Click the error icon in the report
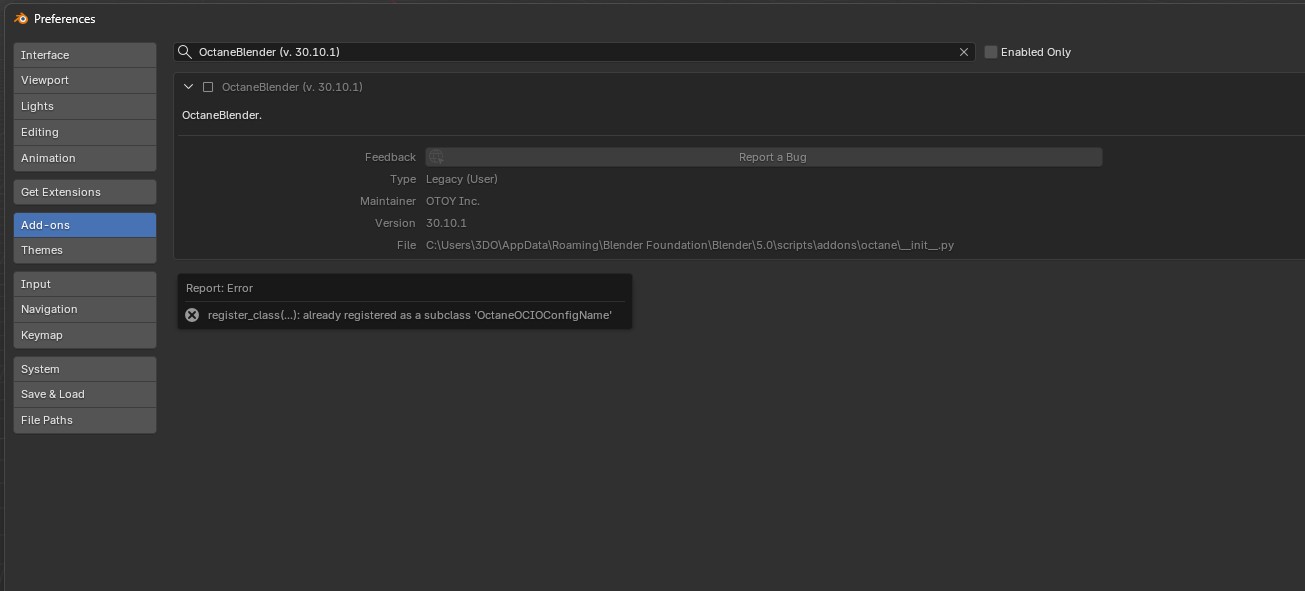The image size is (1305, 591). (x=192, y=315)
